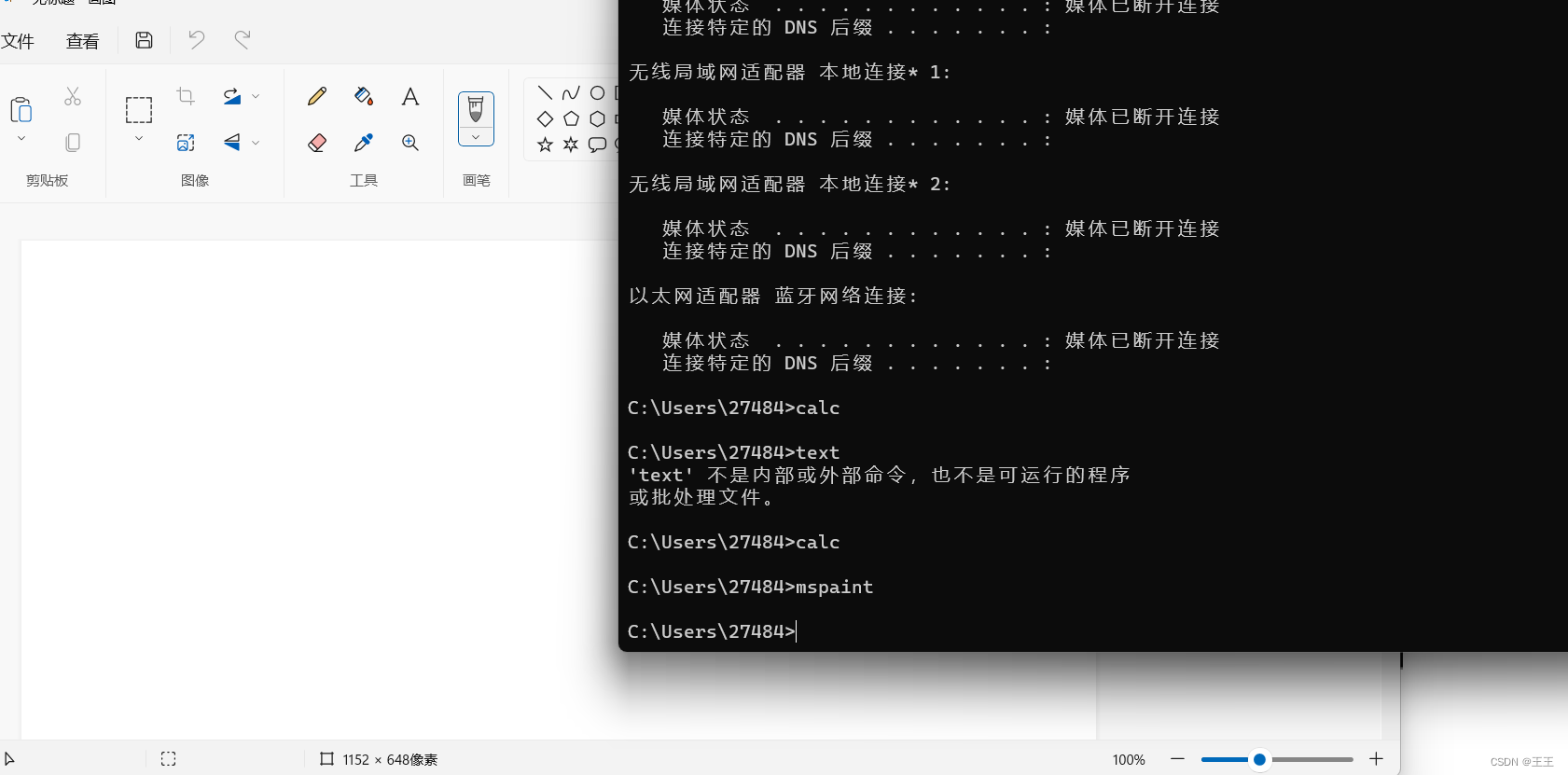Click the Redo arrow icon
Screen dimensions: 1568x775
click(243, 40)
